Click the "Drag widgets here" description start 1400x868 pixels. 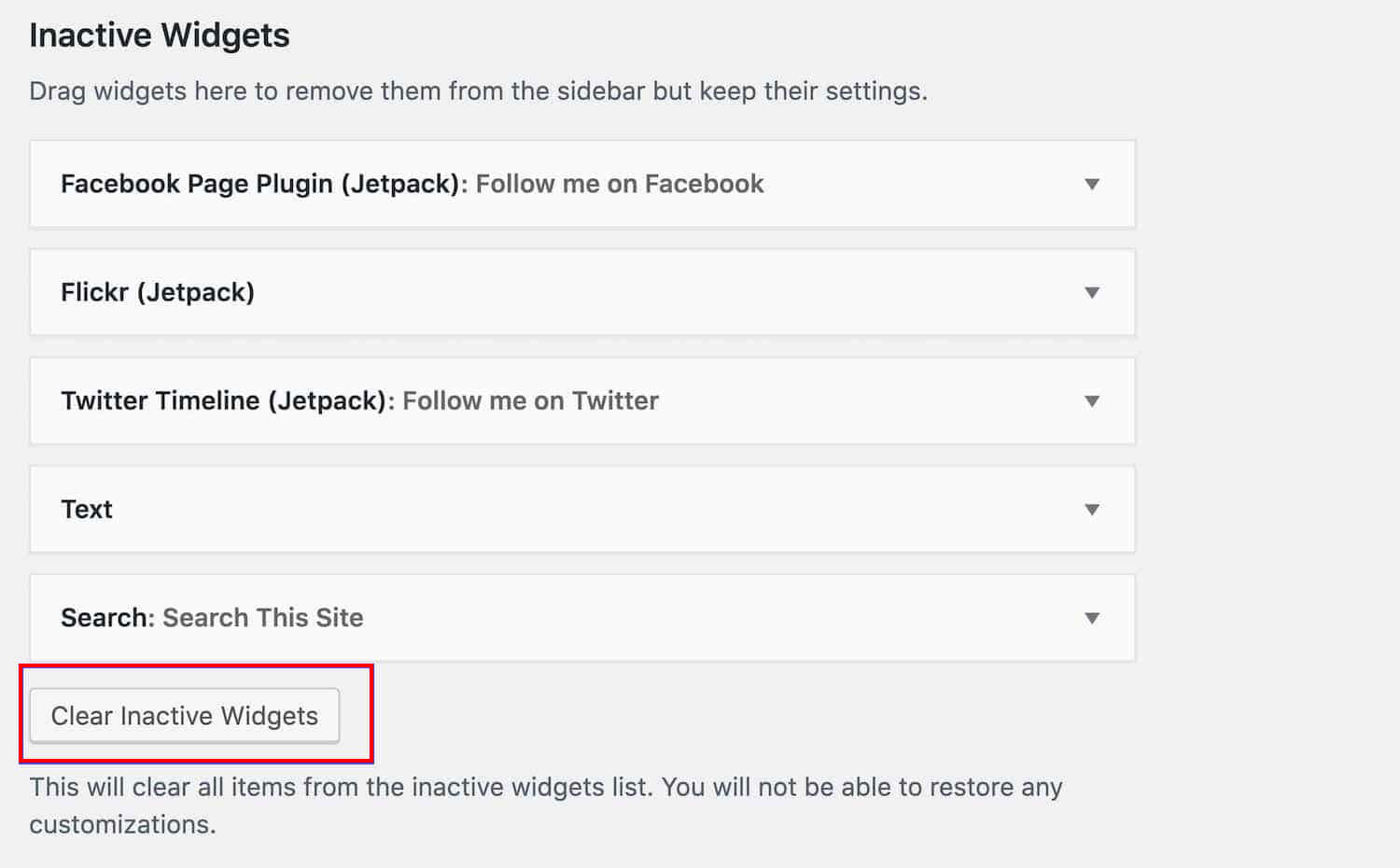[121, 91]
